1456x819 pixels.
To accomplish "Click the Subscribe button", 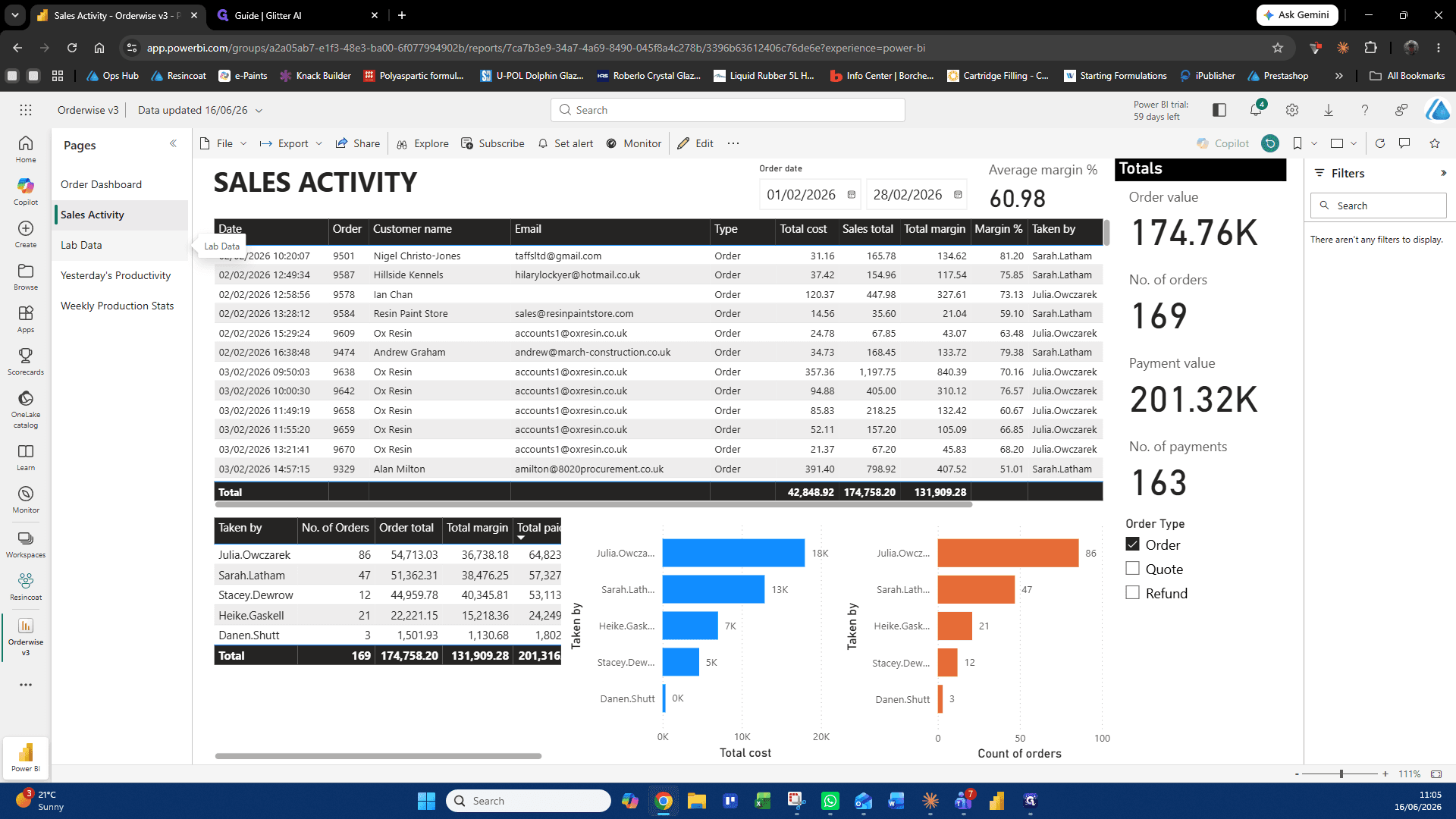I will (x=493, y=143).
